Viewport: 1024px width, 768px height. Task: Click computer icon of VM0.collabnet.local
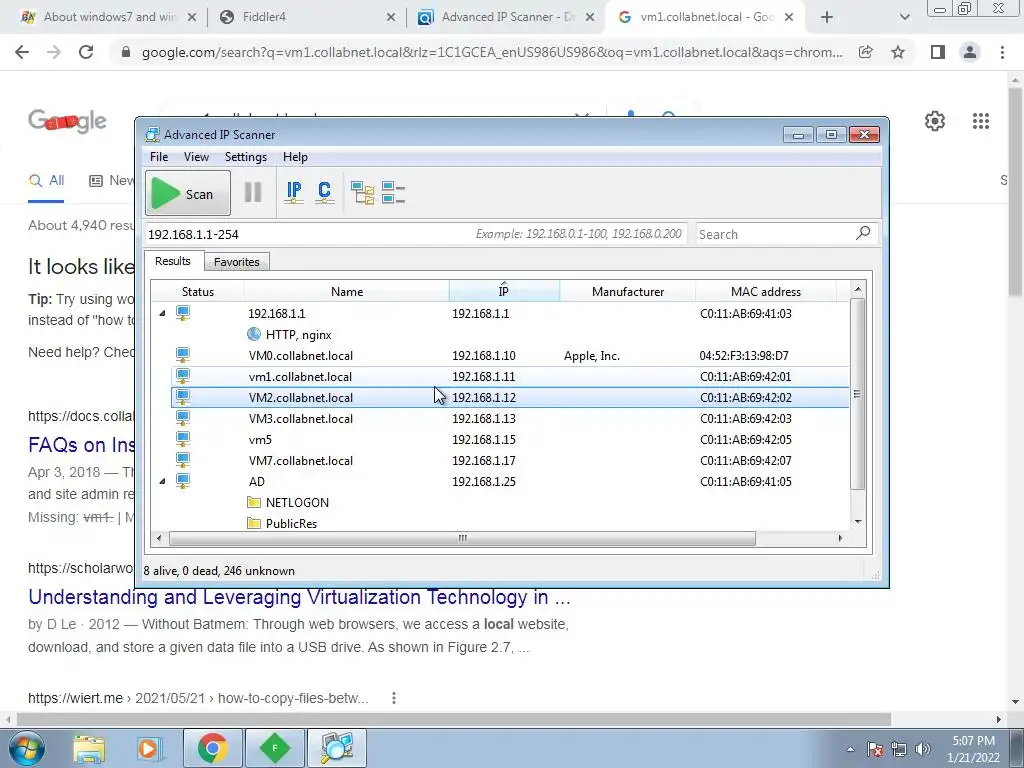[x=183, y=355]
